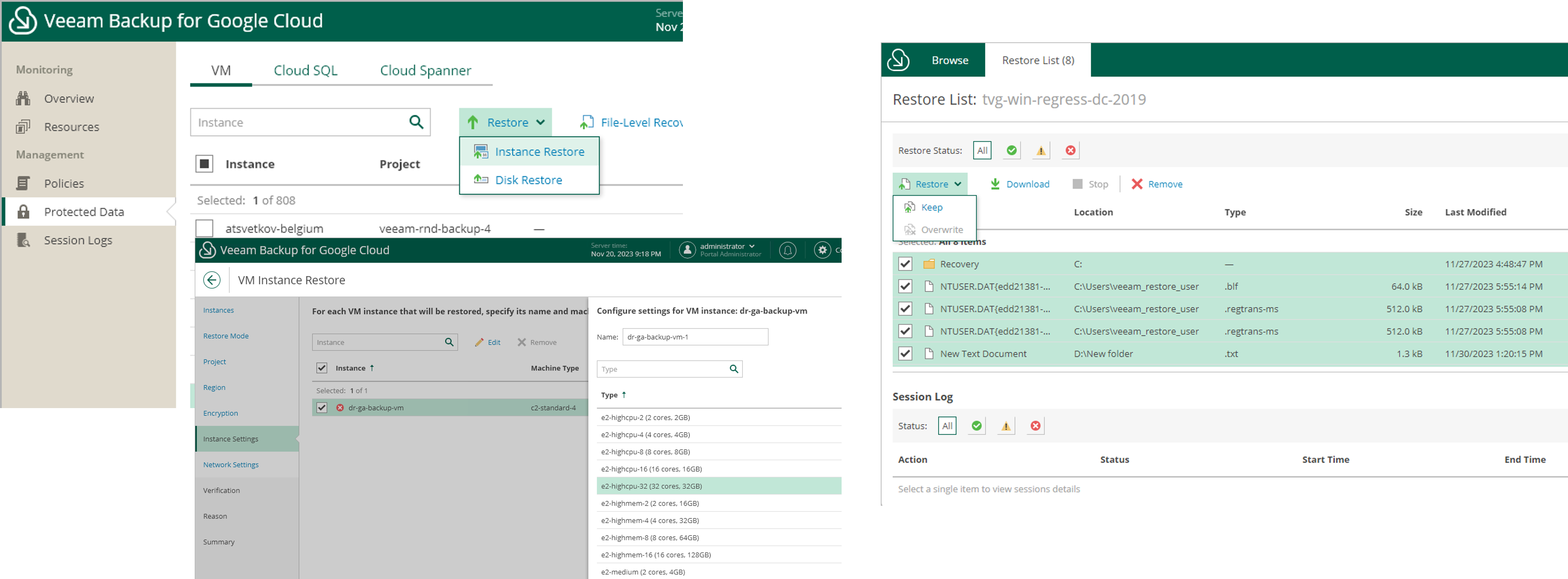Click Stop in Restore List toolbar
The width and height of the screenshot is (1568, 579).
(x=1090, y=184)
